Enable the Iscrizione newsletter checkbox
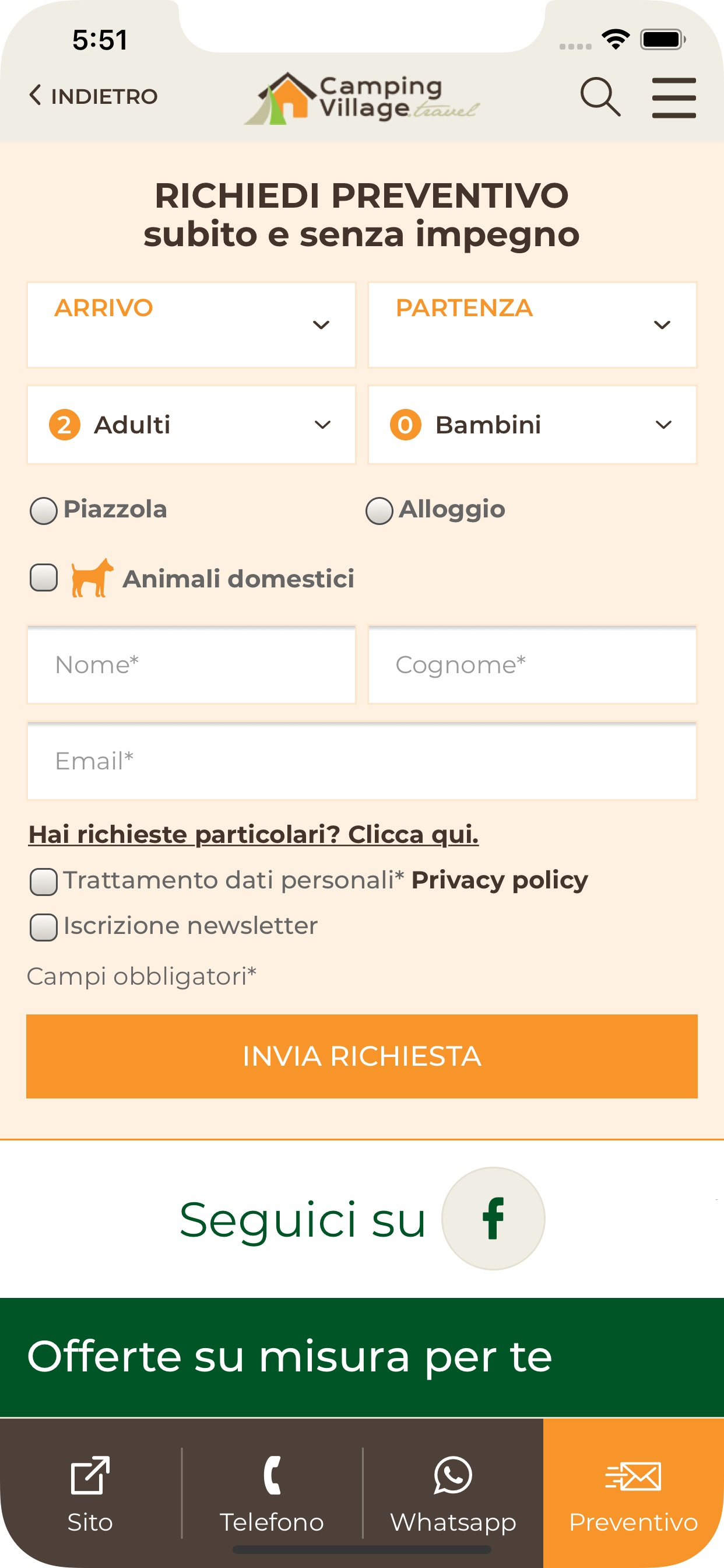This screenshot has width=724, height=1568. click(x=44, y=927)
